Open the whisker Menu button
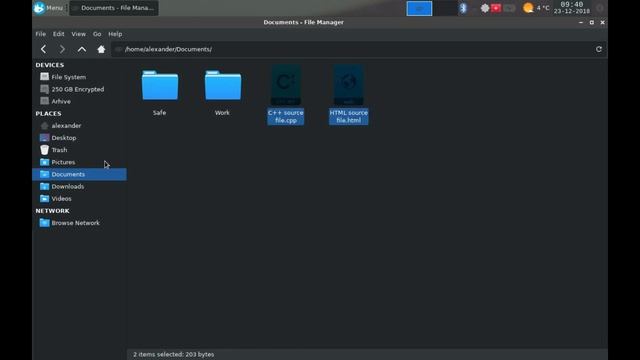 pyautogui.click(x=49, y=8)
